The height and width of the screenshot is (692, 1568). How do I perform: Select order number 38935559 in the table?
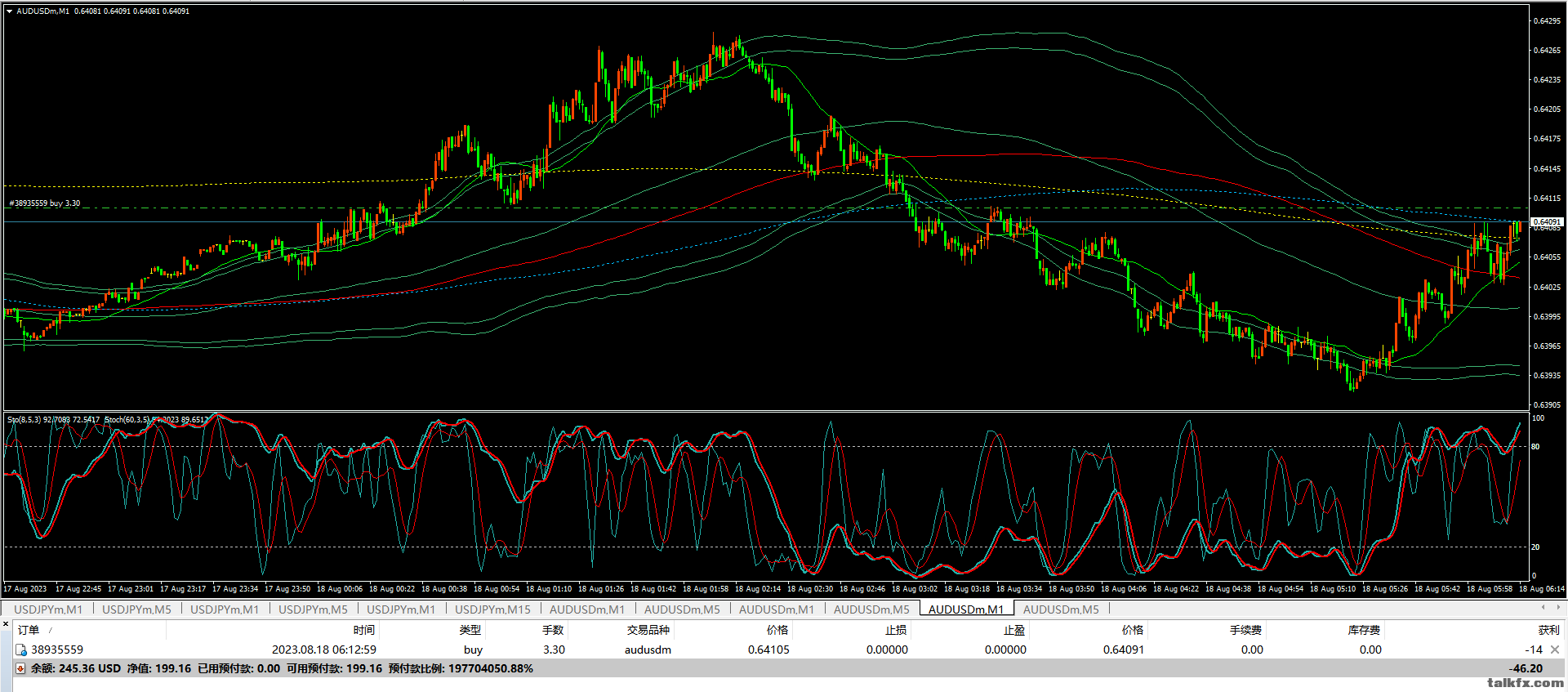[57, 650]
